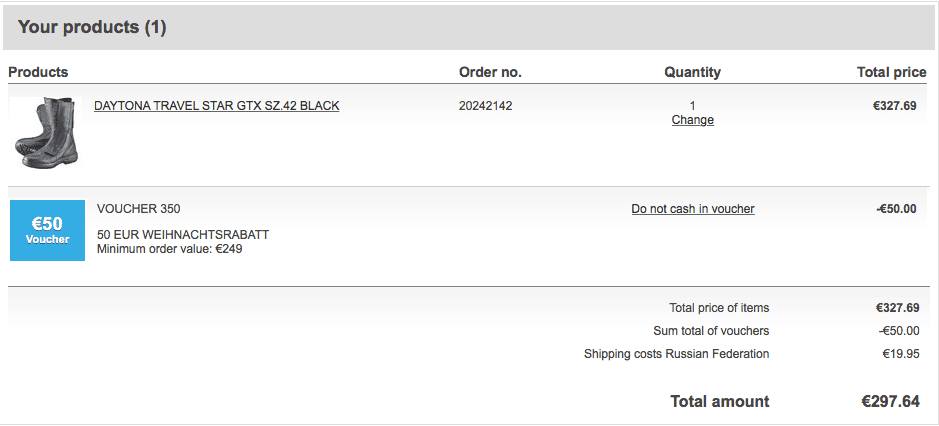939x426 pixels.
Task: Click order number 20242142
Action: point(485,105)
